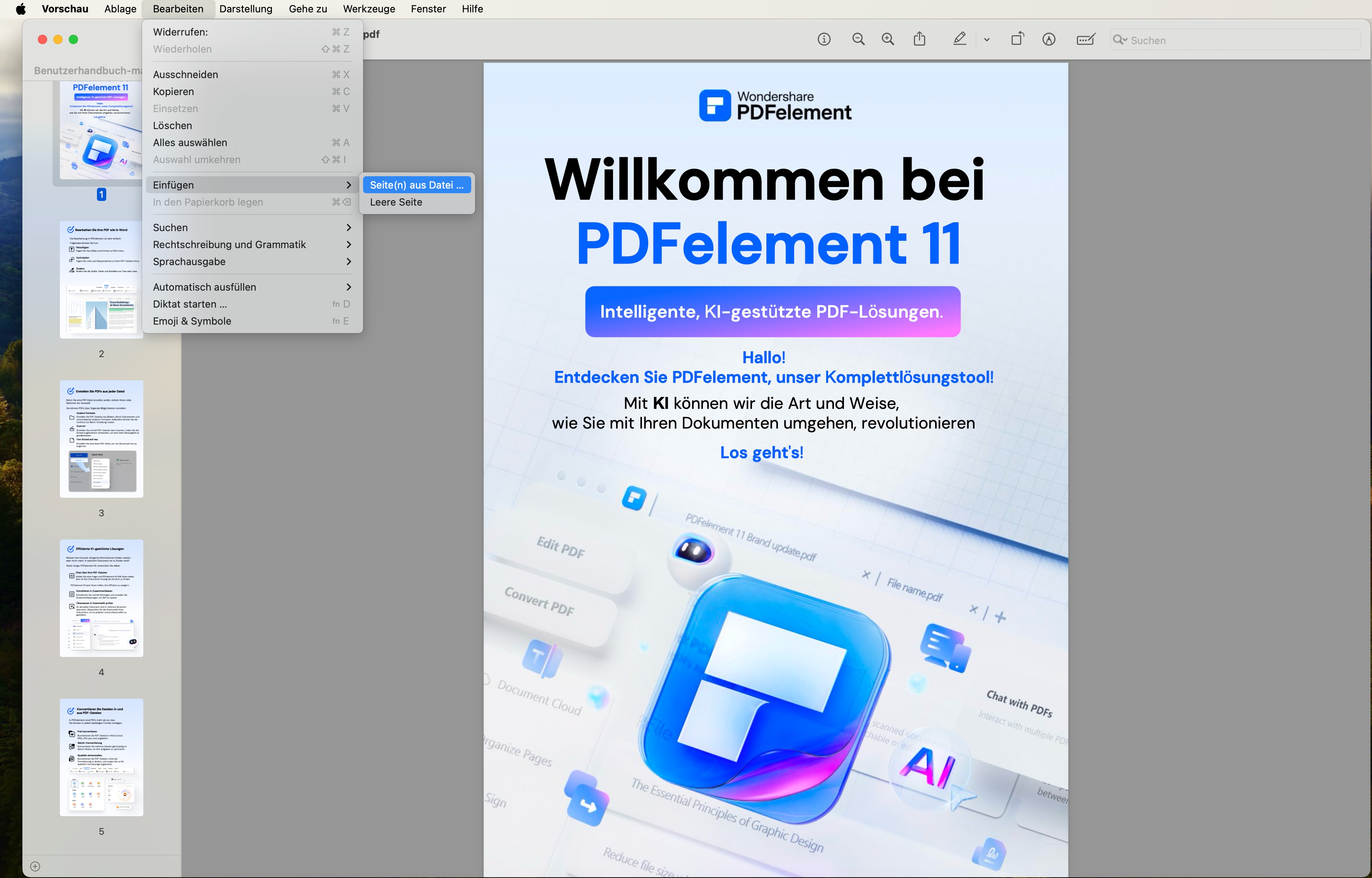
Task: Open the Gehe zu menu
Action: click(x=308, y=9)
